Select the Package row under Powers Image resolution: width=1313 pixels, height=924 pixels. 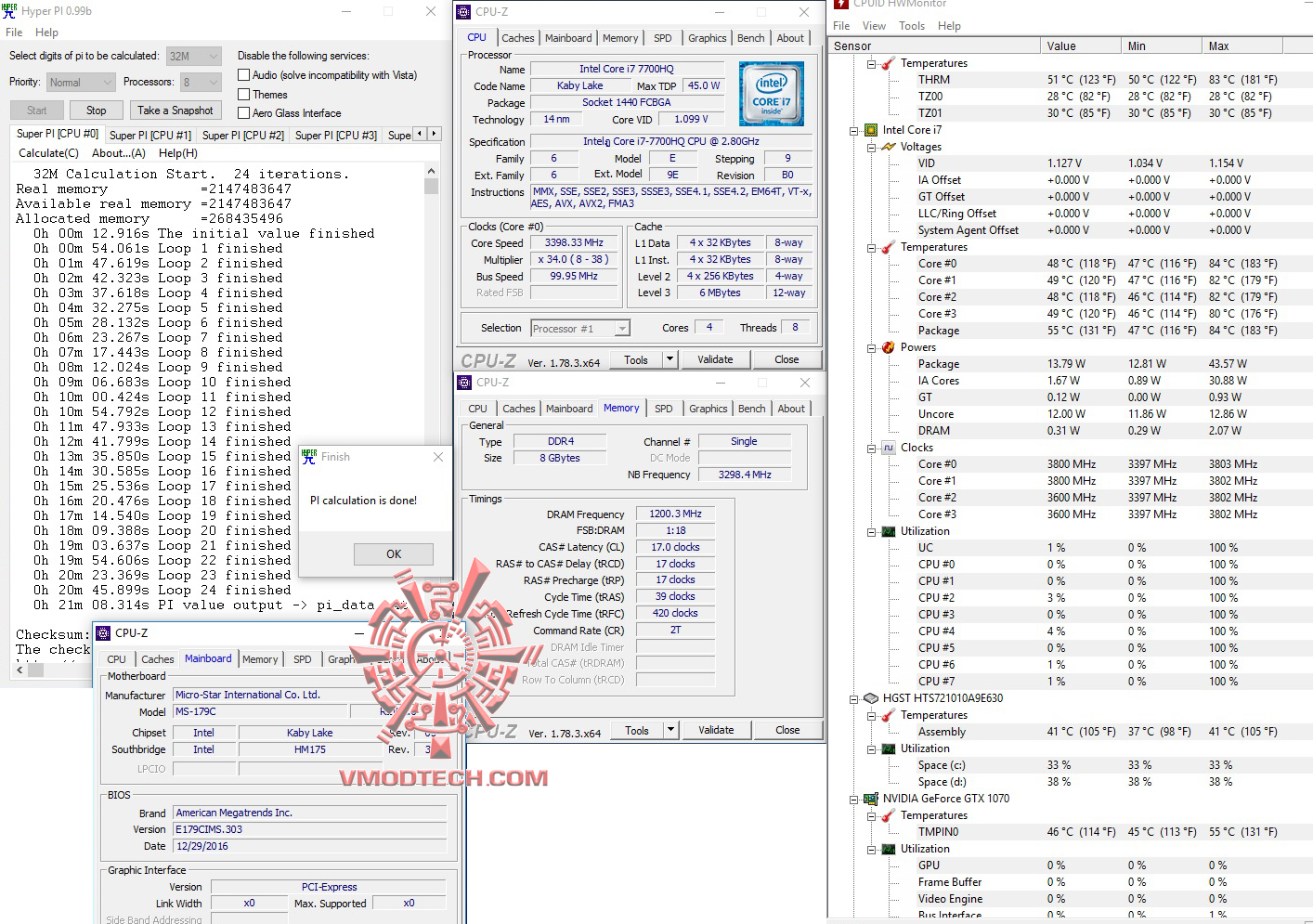(x=1070, y=364)
